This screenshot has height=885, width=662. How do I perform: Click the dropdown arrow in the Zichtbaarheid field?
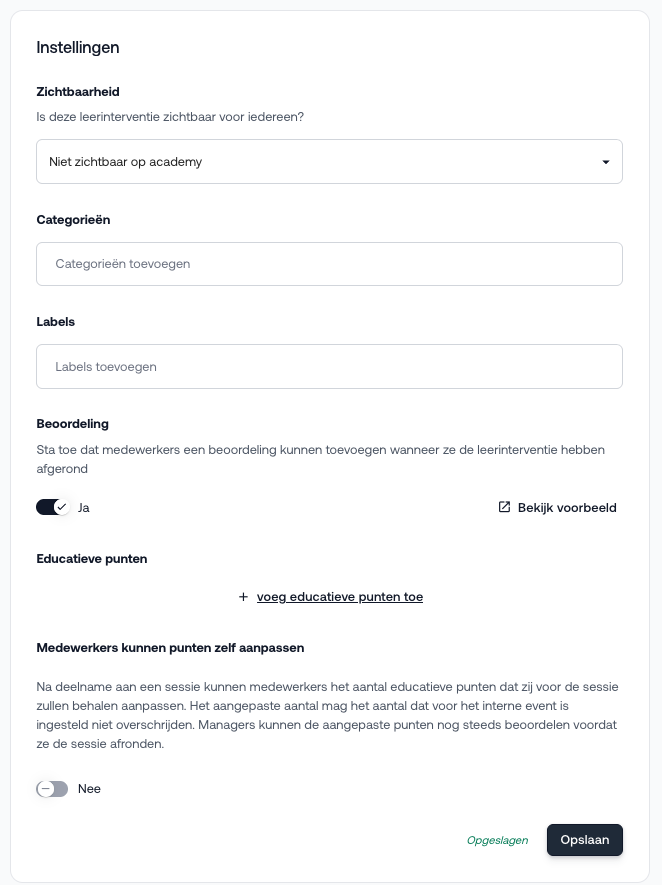coord(605,162)
